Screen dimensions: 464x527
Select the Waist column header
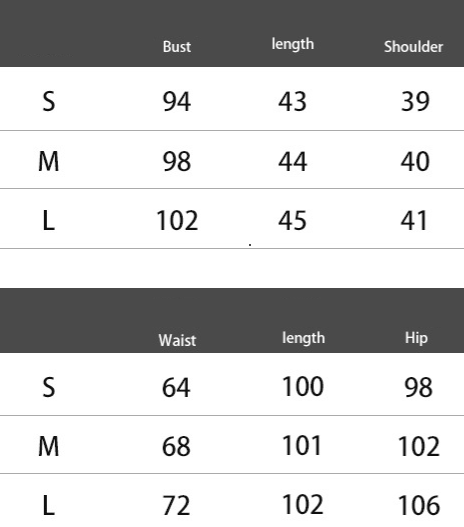coord(177,340)
